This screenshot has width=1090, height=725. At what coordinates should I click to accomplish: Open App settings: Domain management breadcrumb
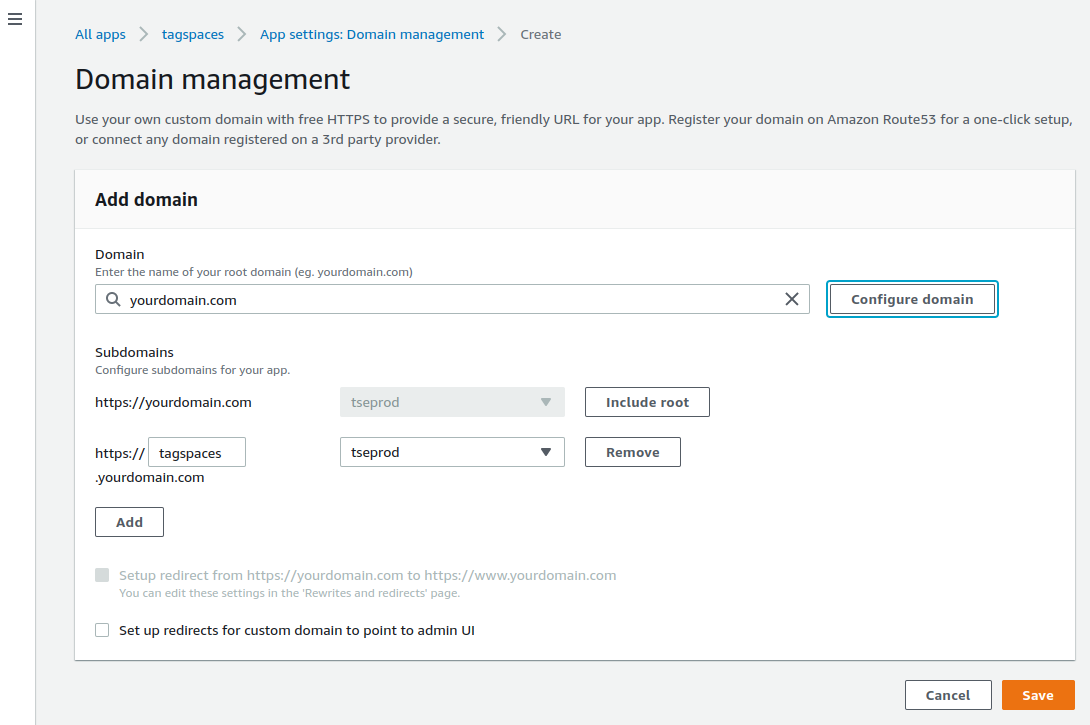[x=372, y=35]
